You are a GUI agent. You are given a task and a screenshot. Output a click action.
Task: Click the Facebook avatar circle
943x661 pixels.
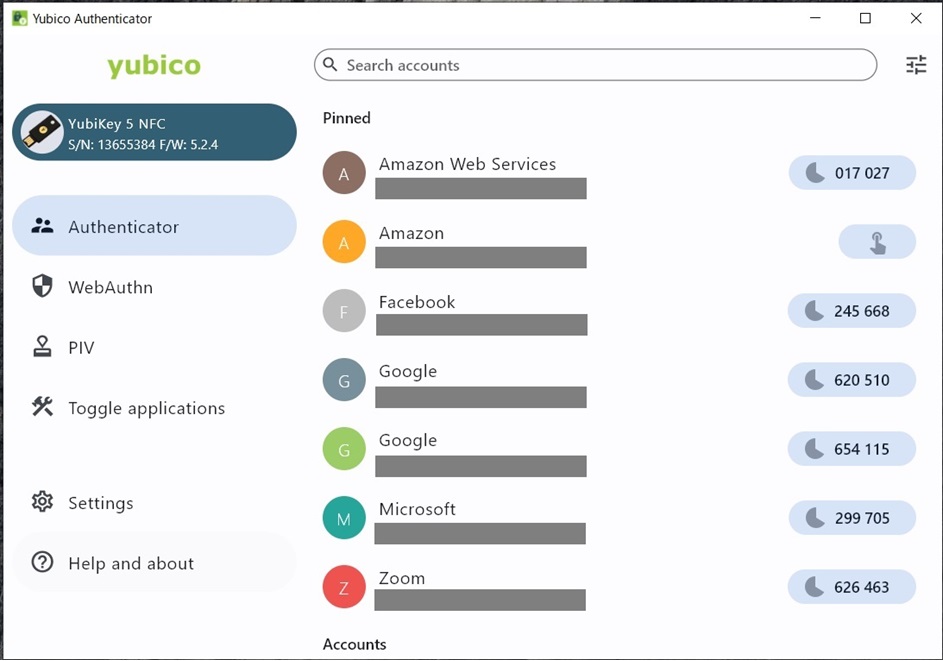point(344,312)
